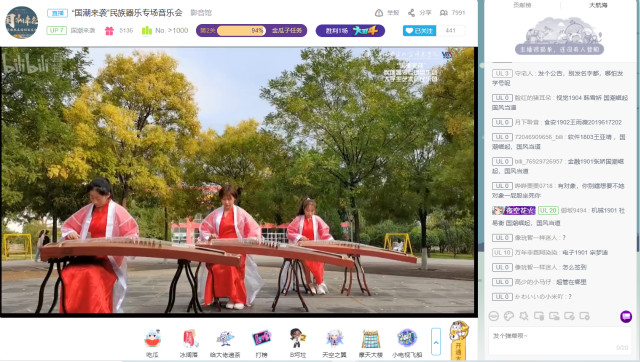Send the 小电视飞船 gift
The width and height of the screenshot is (640, 362).
[x=407, y=343]
